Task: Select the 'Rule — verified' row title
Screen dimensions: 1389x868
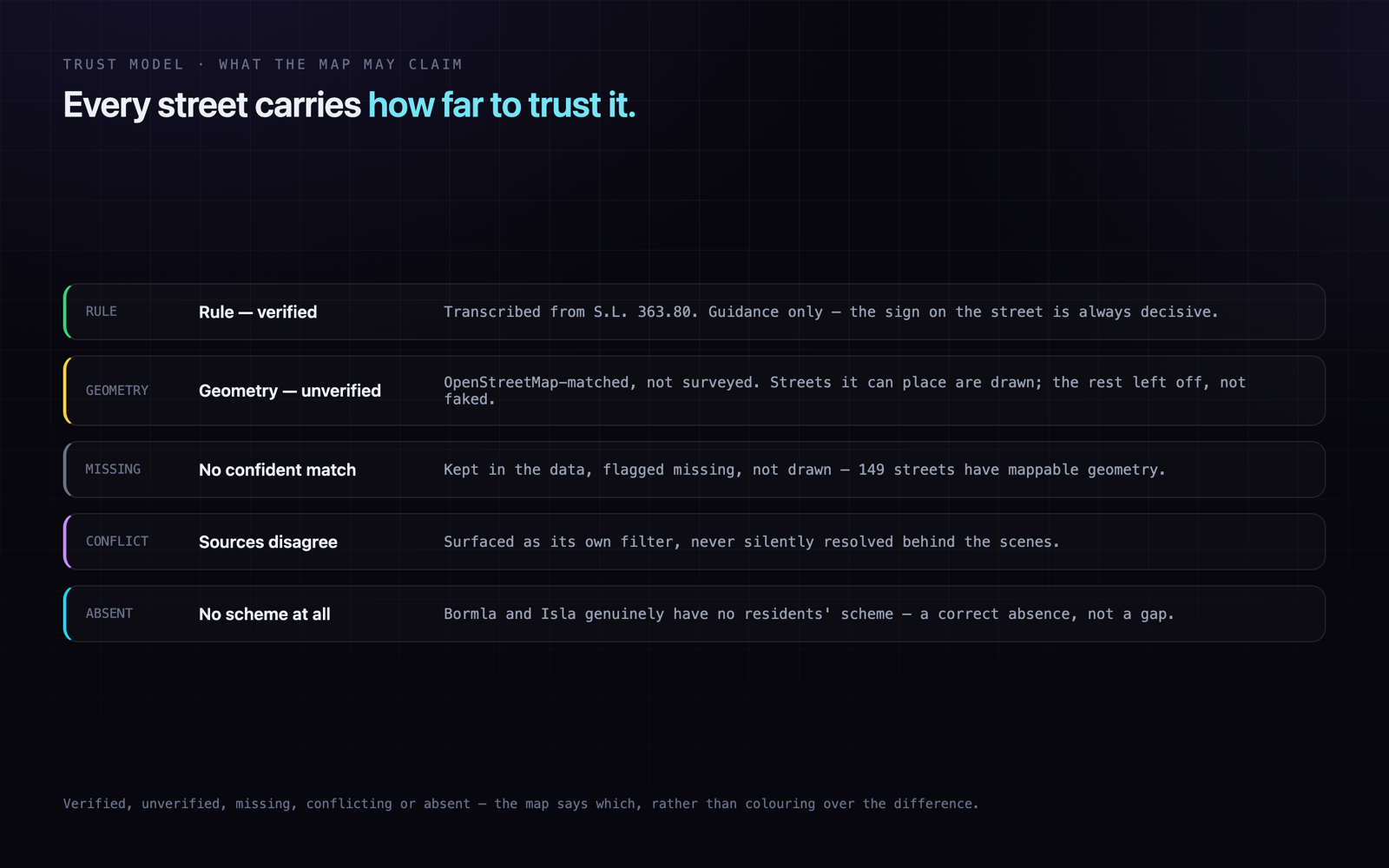Action: pos(258,312)
